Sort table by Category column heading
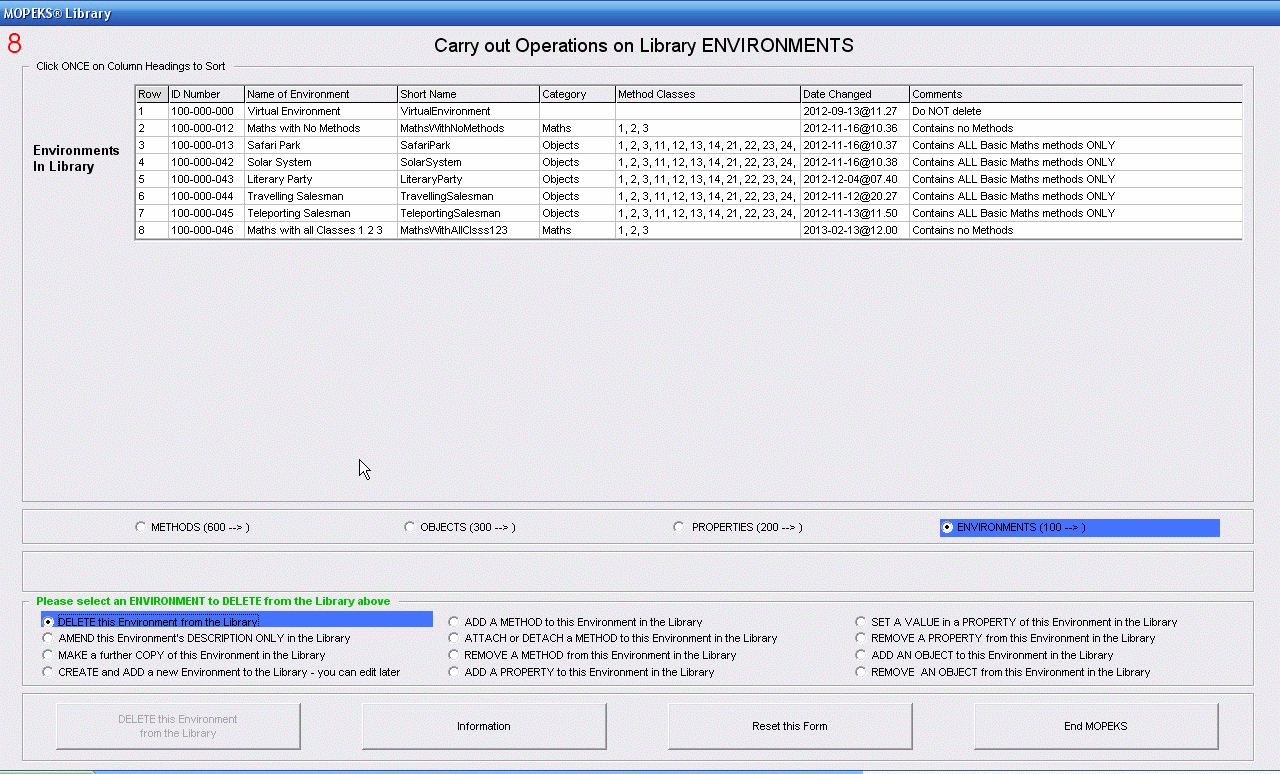The width and height of the screenshot is (1280, 774). [x=578, y=94]
